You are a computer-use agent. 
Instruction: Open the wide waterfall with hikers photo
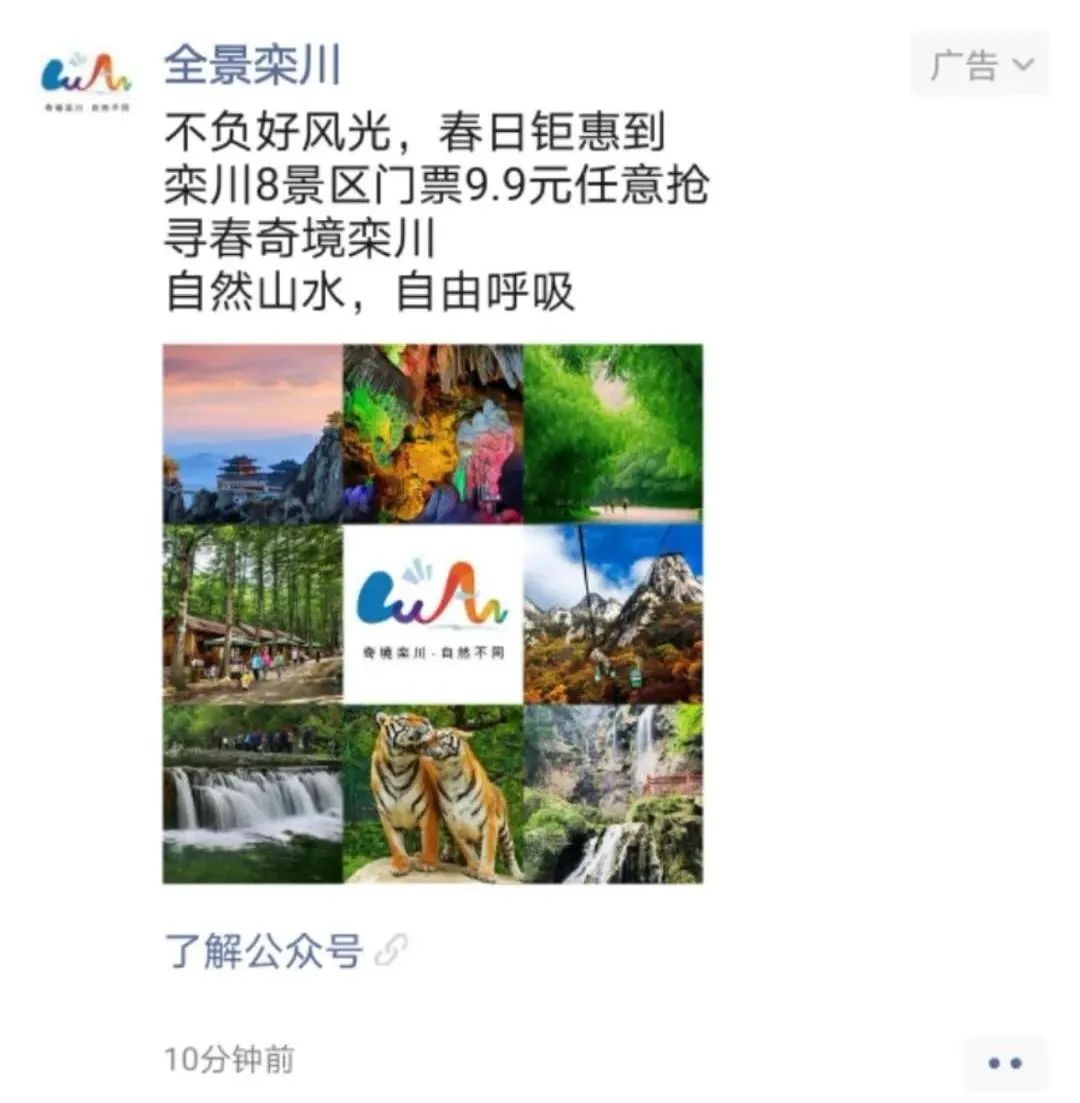[253, 795]
